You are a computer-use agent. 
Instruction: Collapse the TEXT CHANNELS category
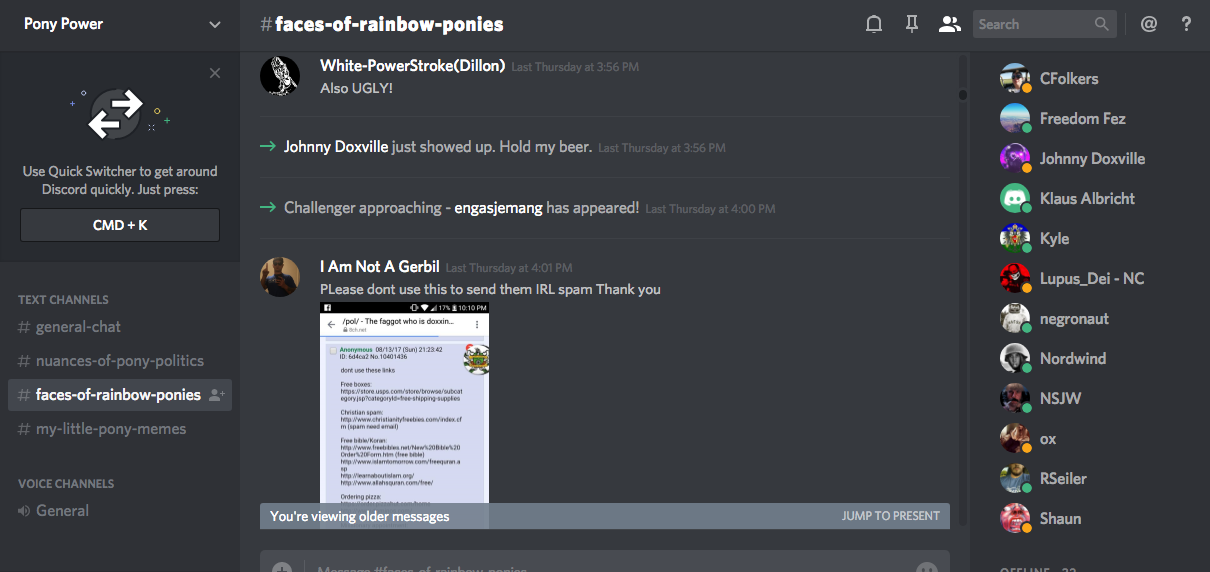[x=63, y=300]
